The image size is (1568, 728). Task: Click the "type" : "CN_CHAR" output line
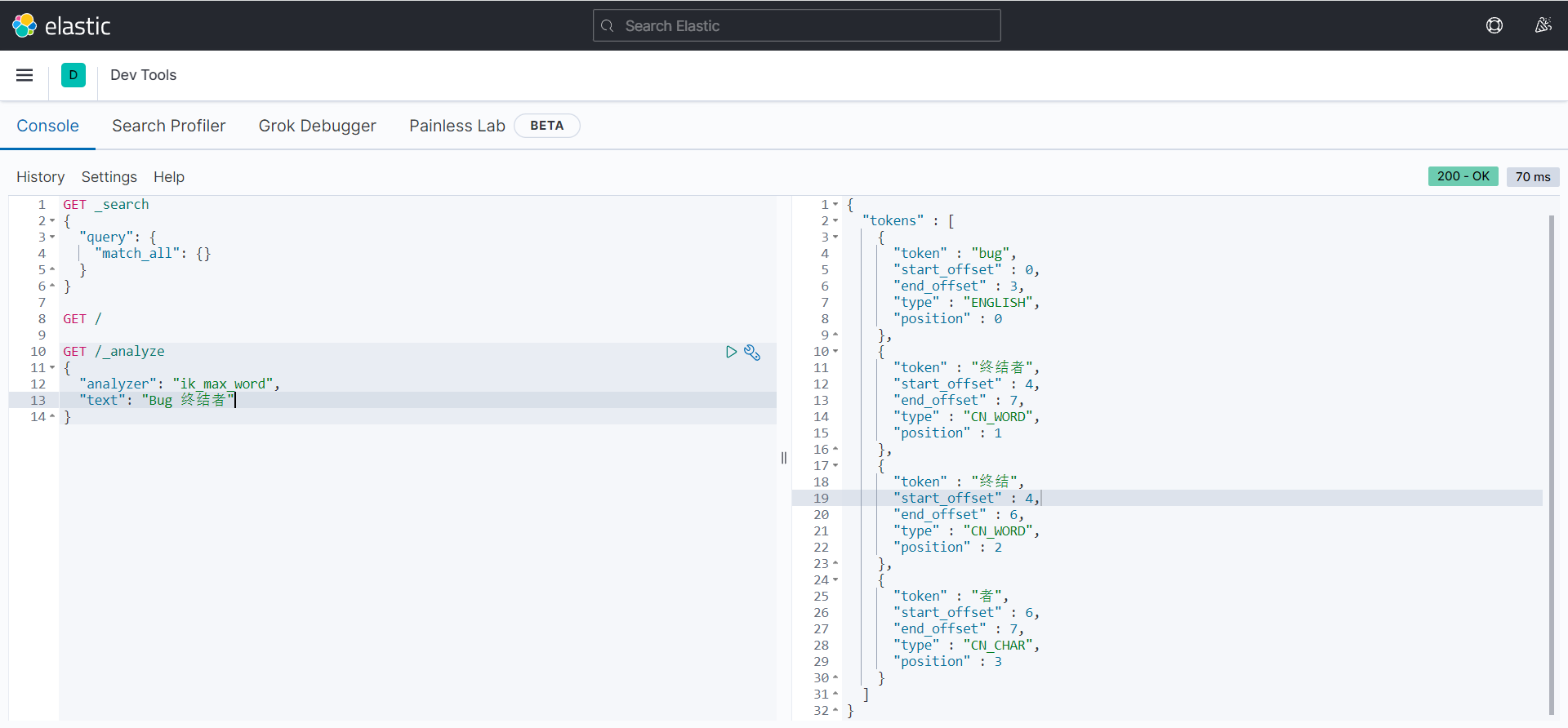click(x=966, y=646)
